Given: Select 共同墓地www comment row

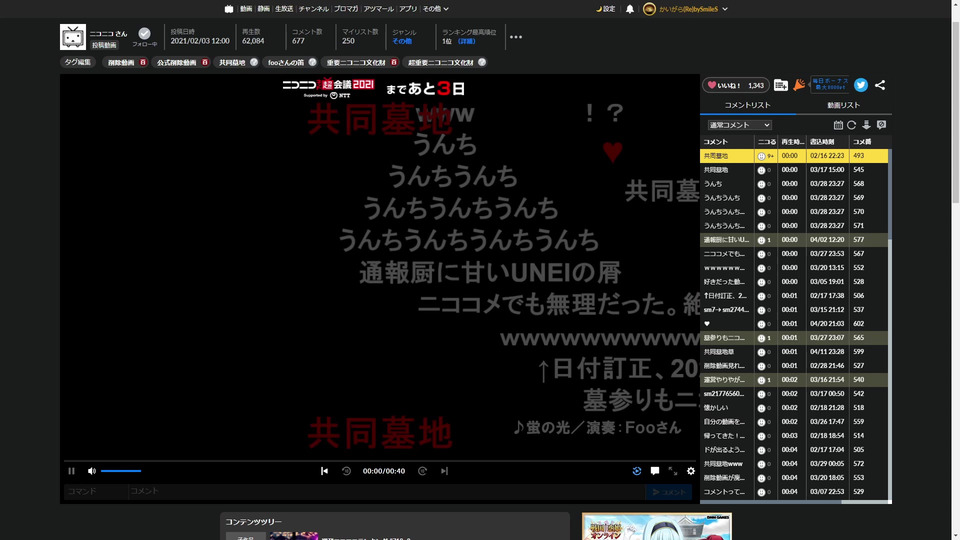Looking at the screenshot, I should point(794,463).
